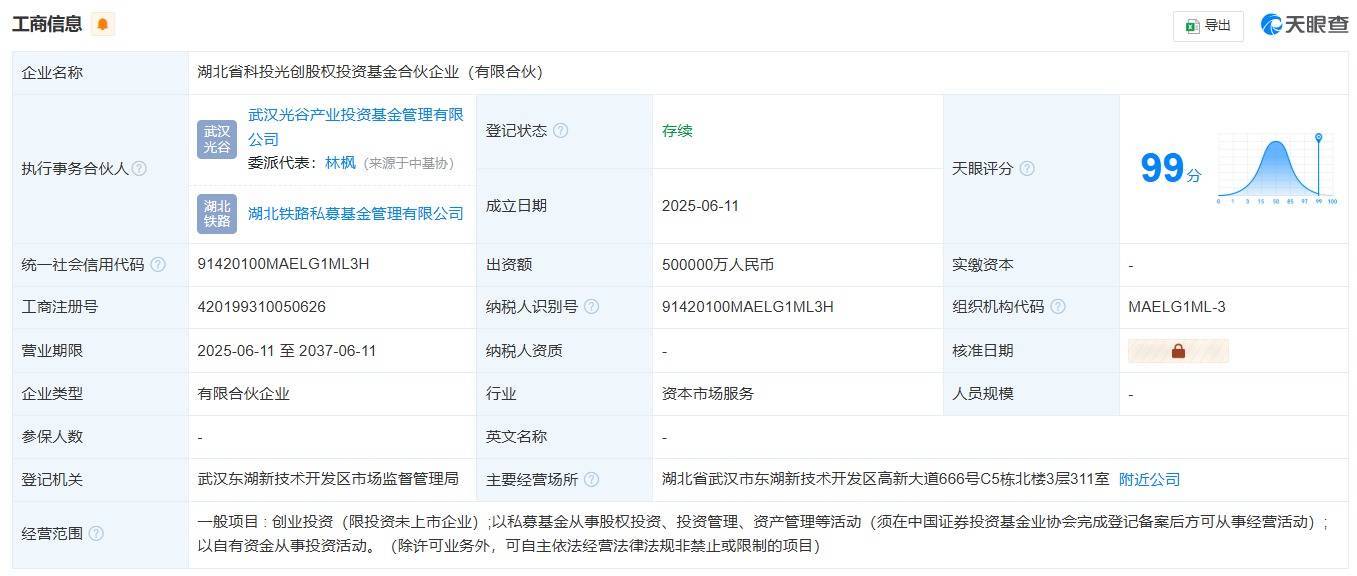Click the 营业期限 date range value
Image resolution: width=1357 pixels, height=576 pixels.
click(287, 351)
